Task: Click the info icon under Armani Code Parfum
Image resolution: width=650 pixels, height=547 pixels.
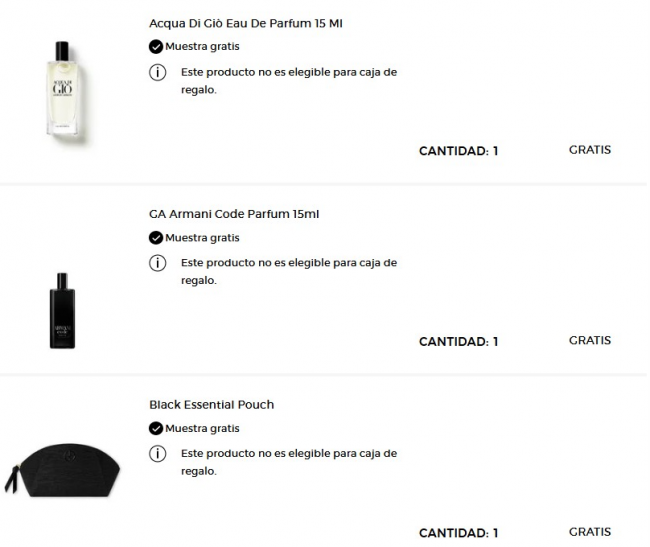Action: [156, 263]
